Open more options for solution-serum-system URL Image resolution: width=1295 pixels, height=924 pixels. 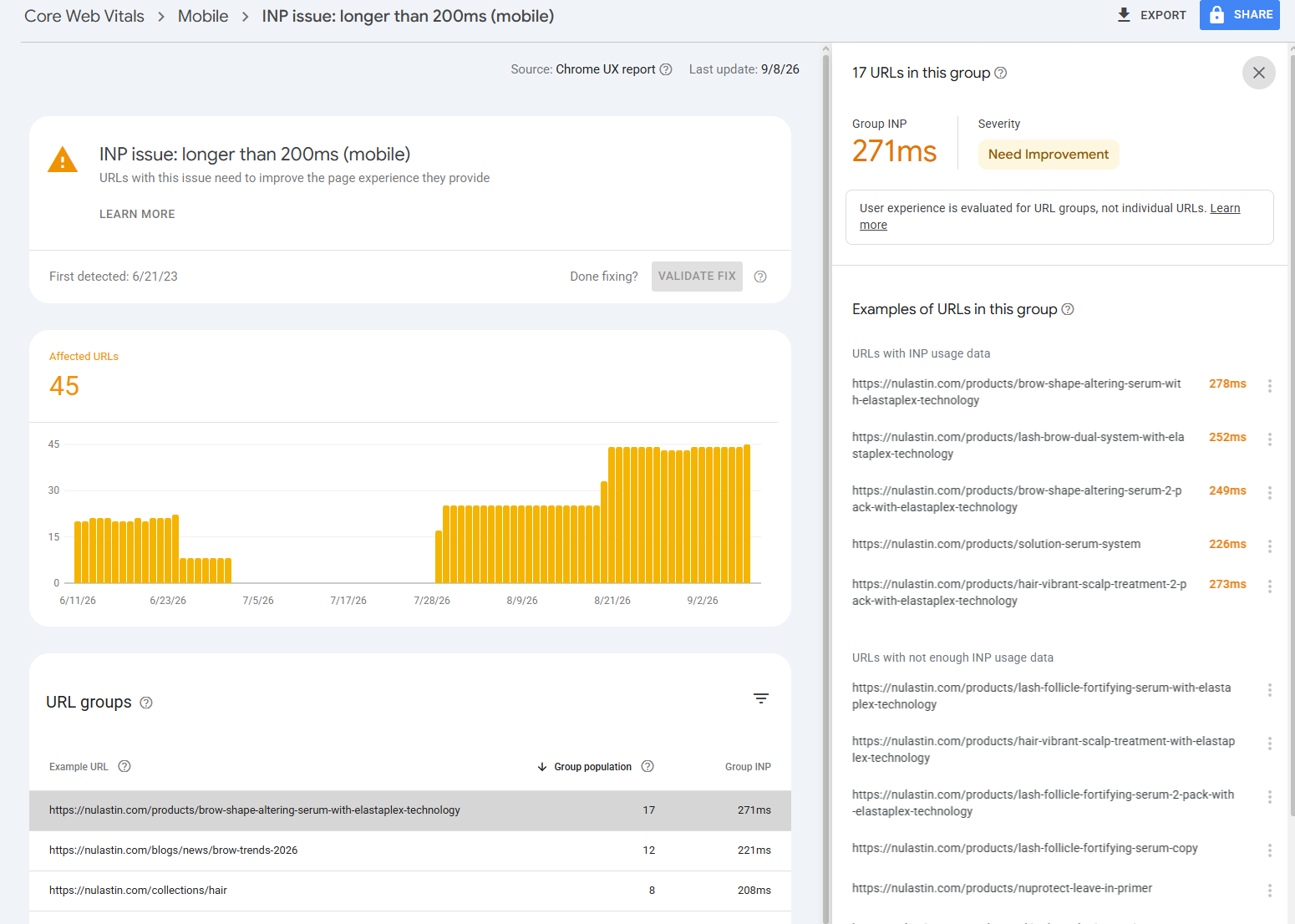(x=1269, y=546)
